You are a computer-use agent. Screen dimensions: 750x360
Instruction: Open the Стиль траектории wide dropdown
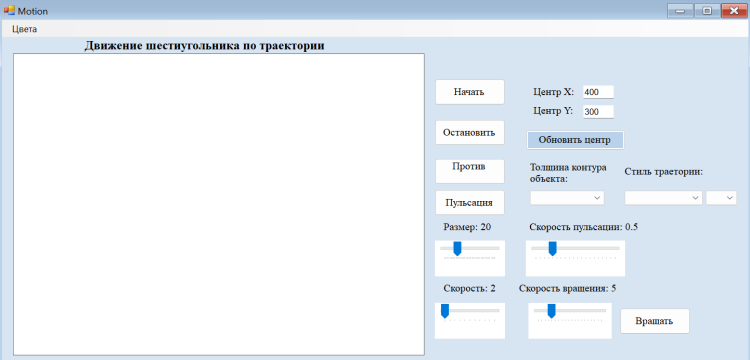tap(663, 198)
